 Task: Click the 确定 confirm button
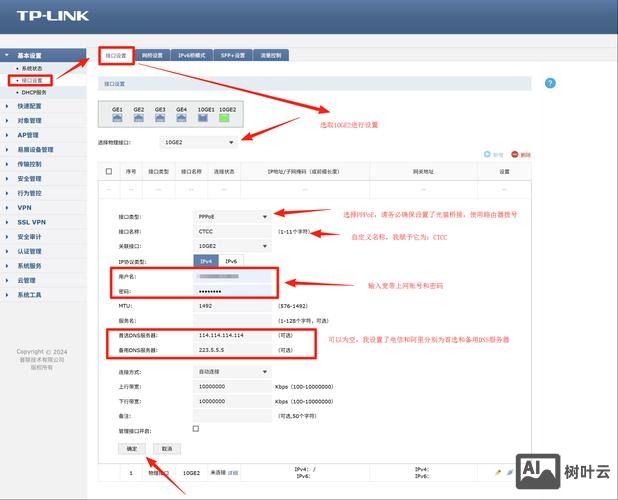coord(132,448)
